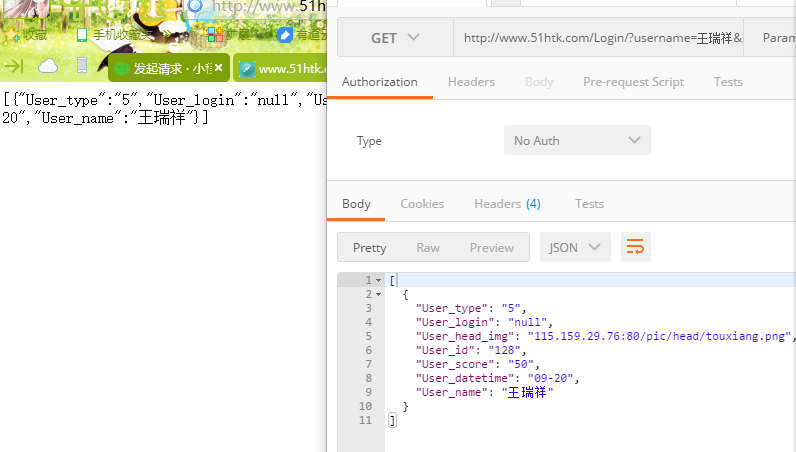Click the cloud sync icon in browser

pos(48,66)
